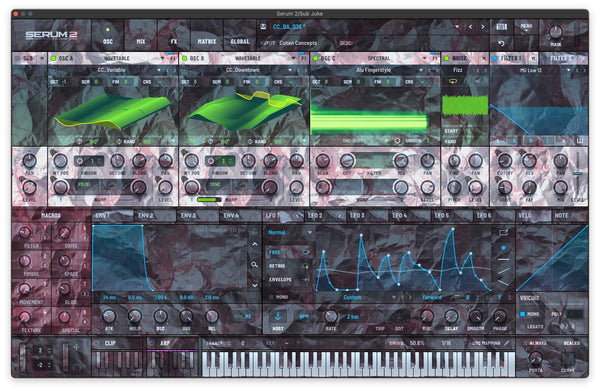The height and width of the screenshot is (391, 600).
Task: Click OSC A WT POS knob
Action: [x=60, y=161]
